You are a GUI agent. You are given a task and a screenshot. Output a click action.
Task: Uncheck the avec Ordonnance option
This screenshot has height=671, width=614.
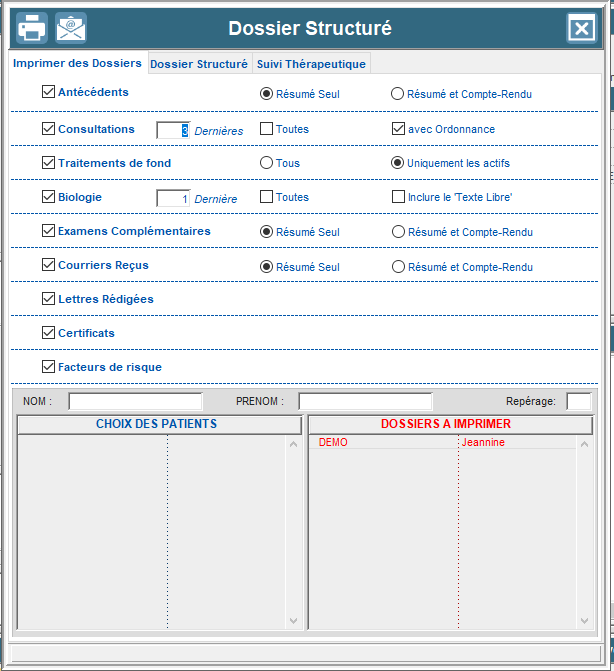pyautogui.click(x=398, y=129)
